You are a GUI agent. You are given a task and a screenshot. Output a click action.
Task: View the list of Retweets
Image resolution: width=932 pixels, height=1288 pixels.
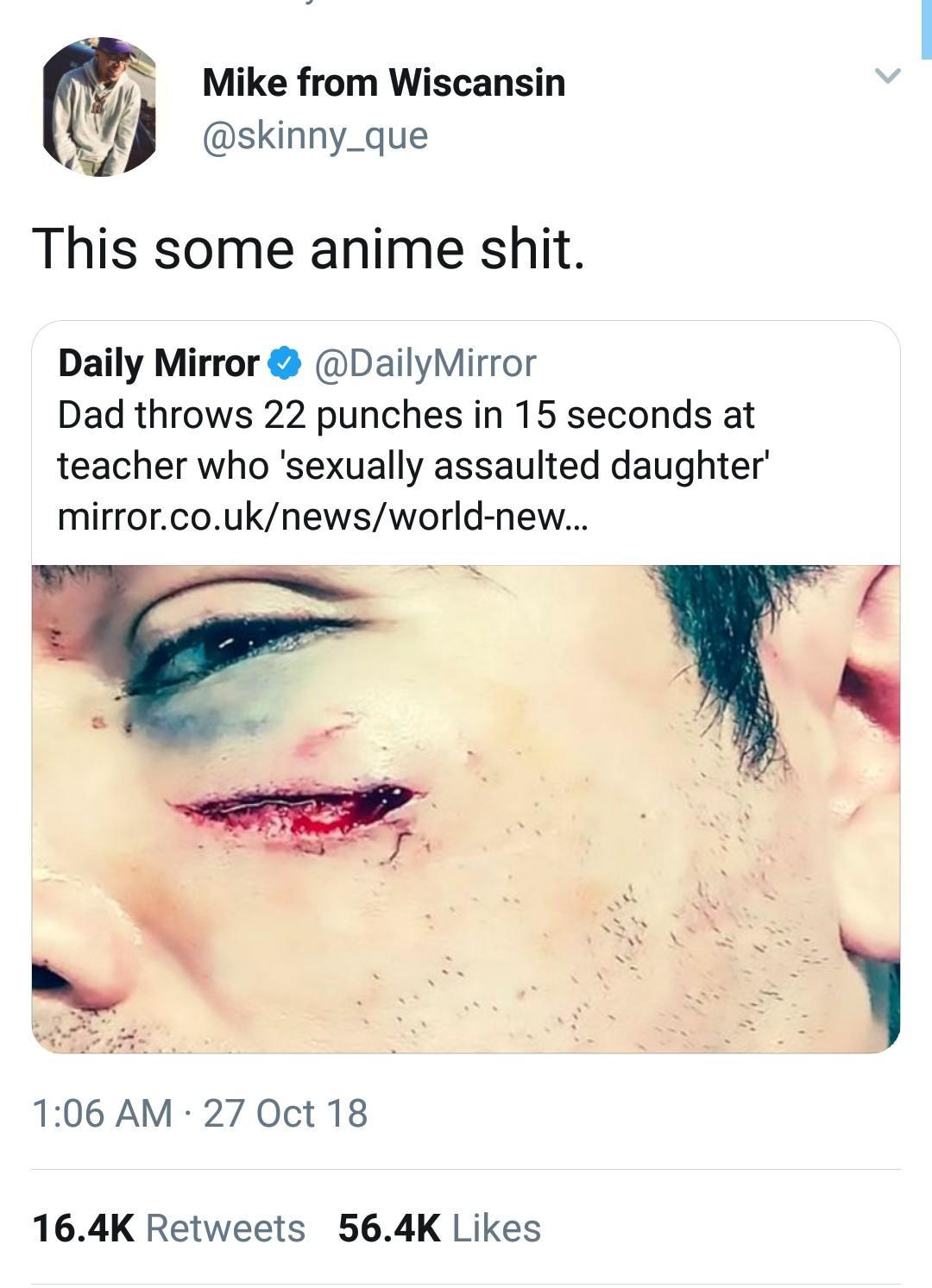pos(225,1228)
